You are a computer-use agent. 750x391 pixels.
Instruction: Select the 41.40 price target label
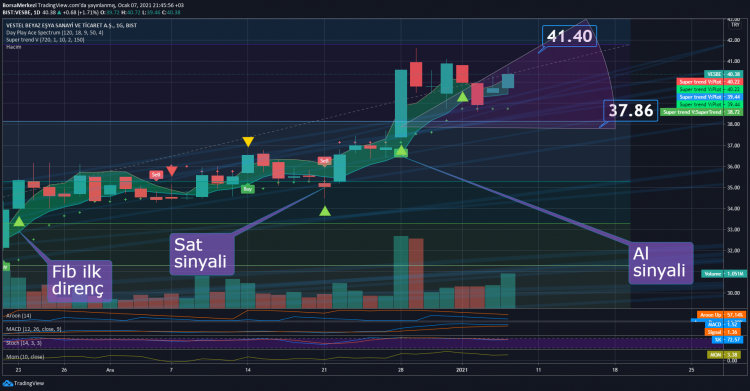(x=569, y=36)
